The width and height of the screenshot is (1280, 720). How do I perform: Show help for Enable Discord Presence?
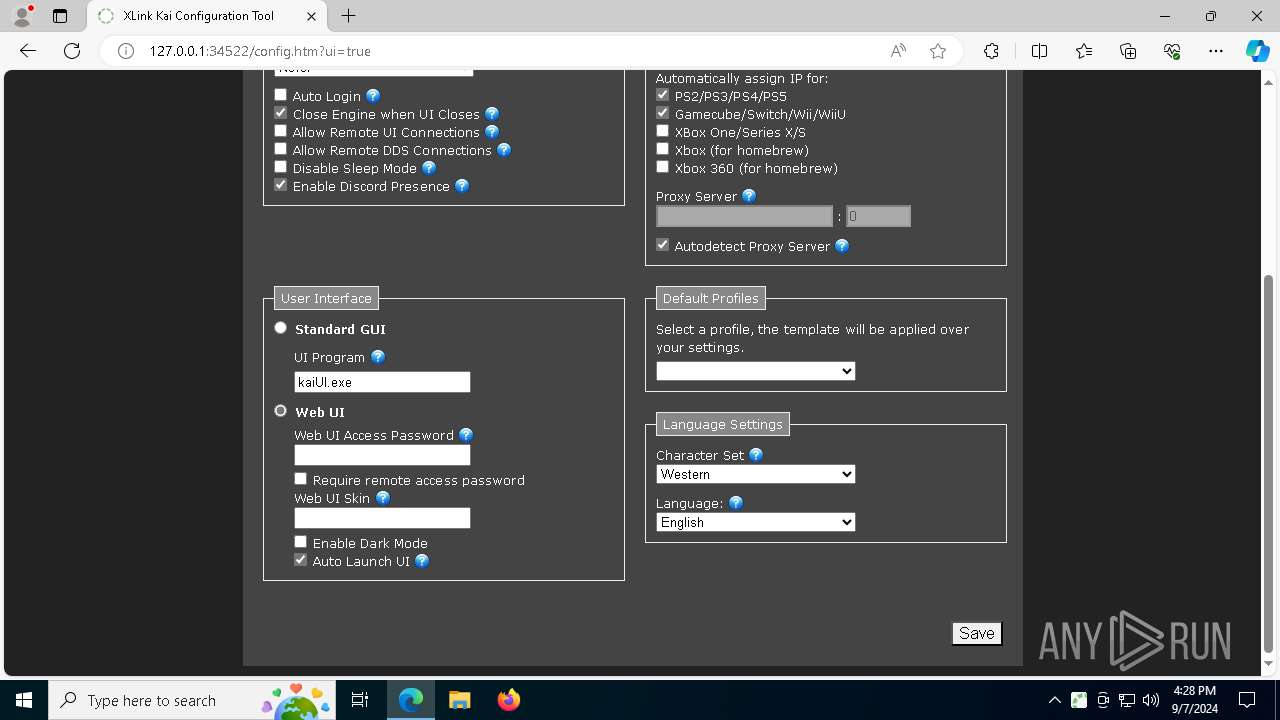462,186
